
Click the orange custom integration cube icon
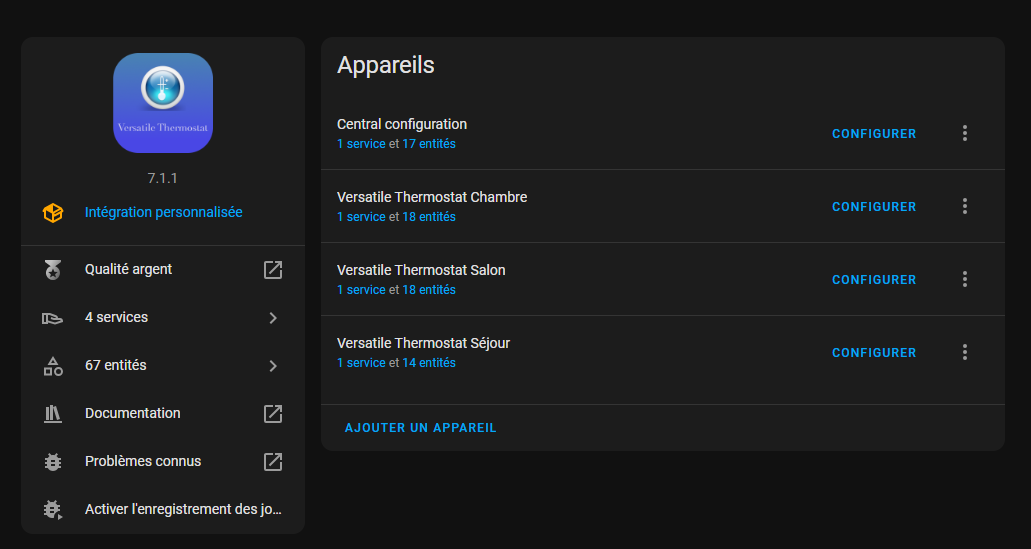pos(53,212)
